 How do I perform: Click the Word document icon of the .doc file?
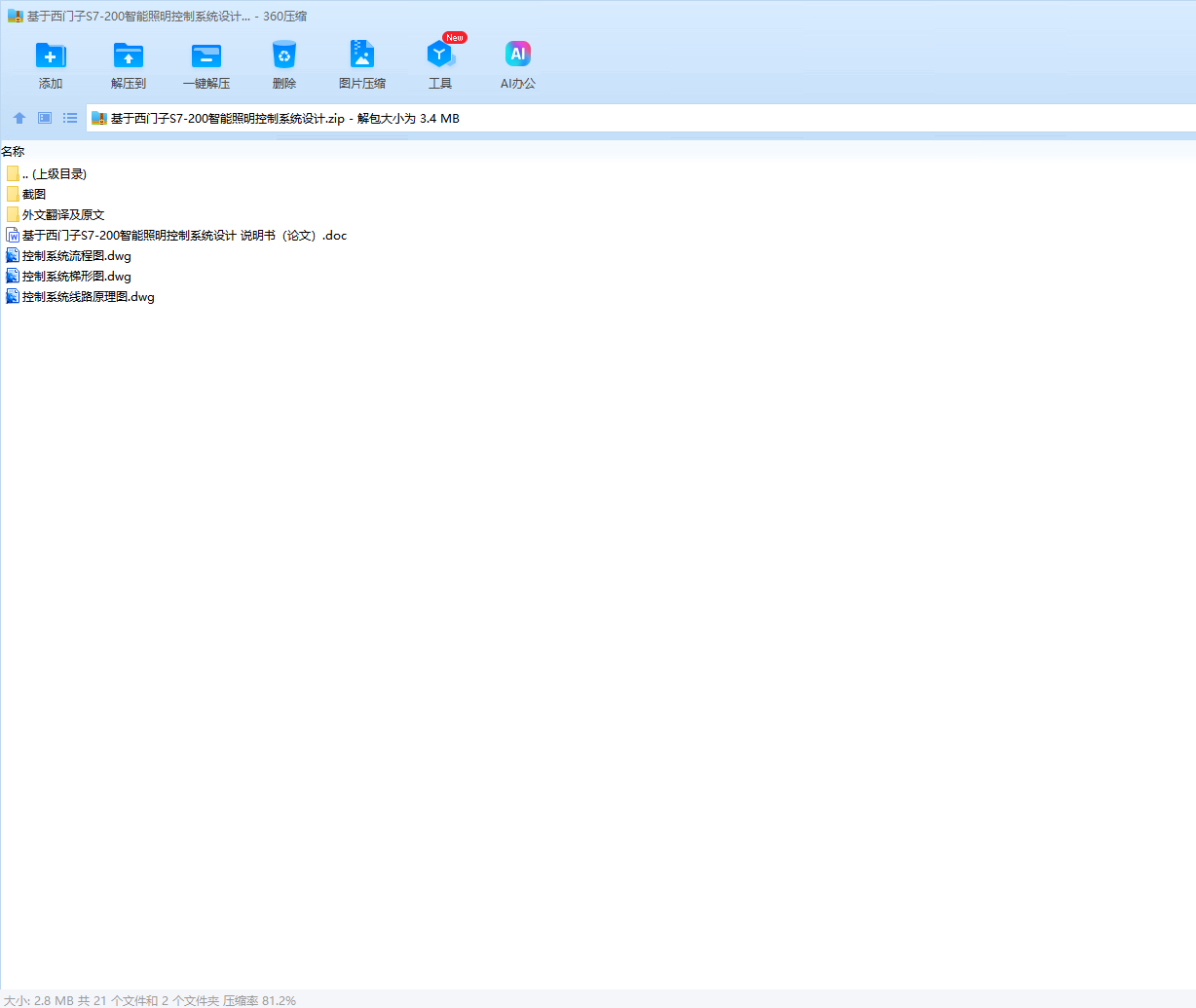pos(13,235)
